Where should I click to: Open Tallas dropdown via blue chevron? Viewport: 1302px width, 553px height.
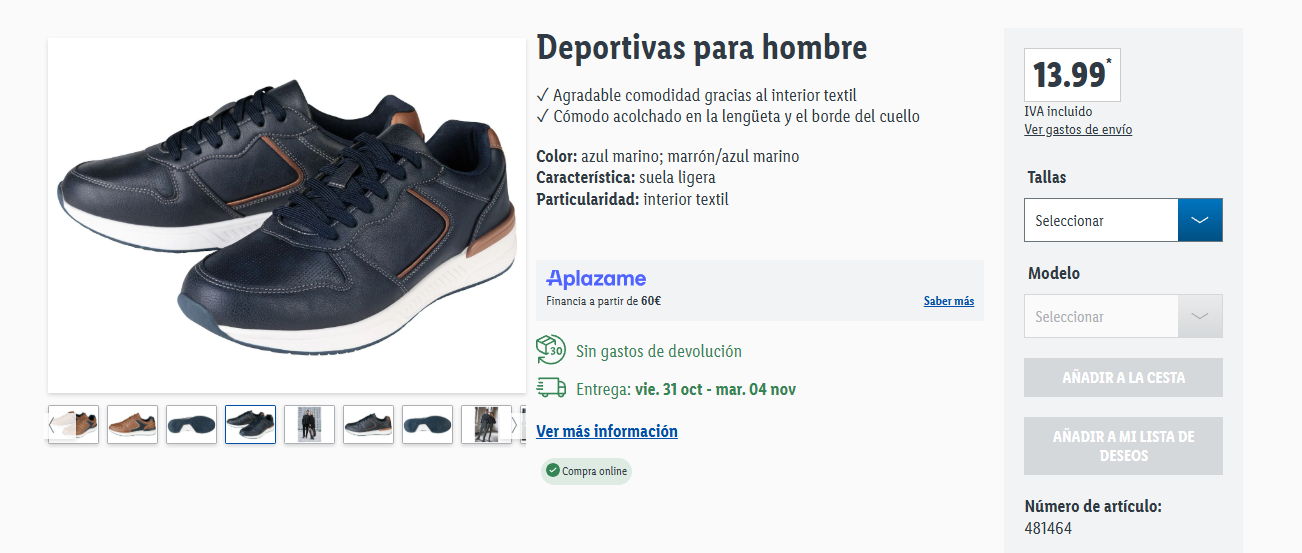pyautogui.click(x=1200, y=220)
